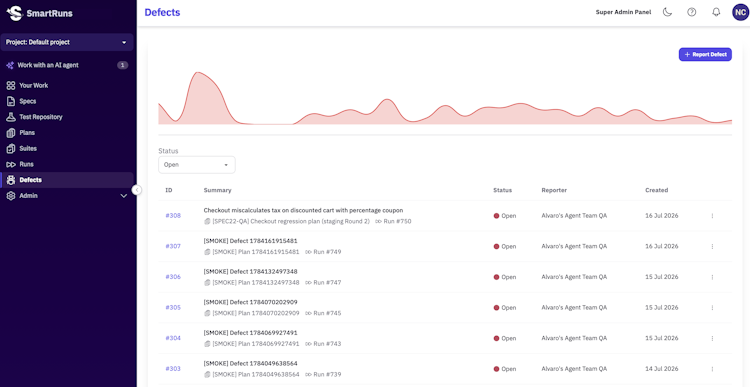Image resolution: width=750 pixels, height=387 pixels.
Task: Open the help question mark icon
Action: coord(692,12)
